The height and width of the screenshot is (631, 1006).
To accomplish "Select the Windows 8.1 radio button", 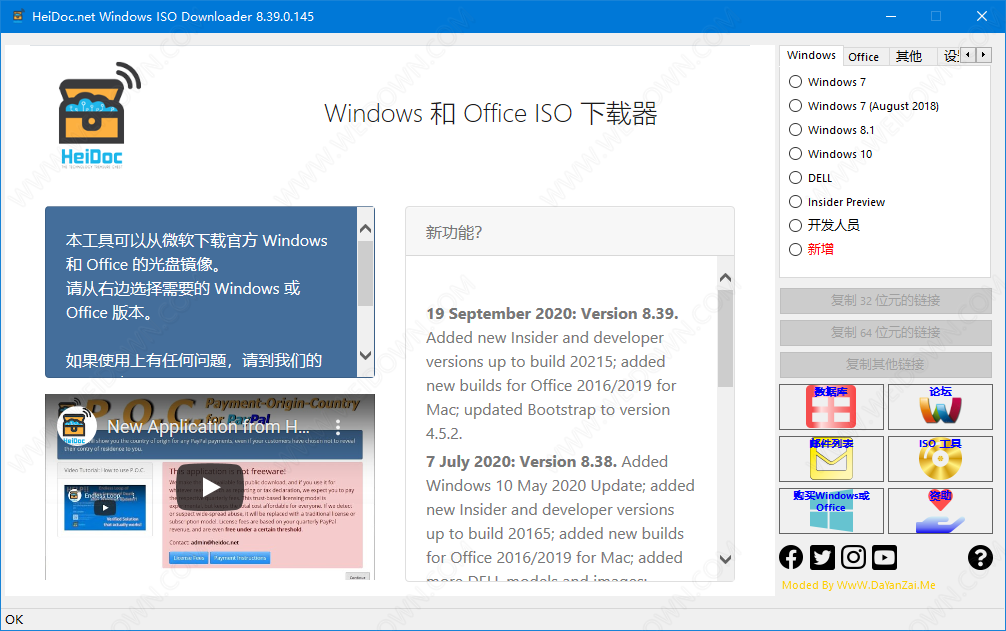I will [x=796, y=130].
